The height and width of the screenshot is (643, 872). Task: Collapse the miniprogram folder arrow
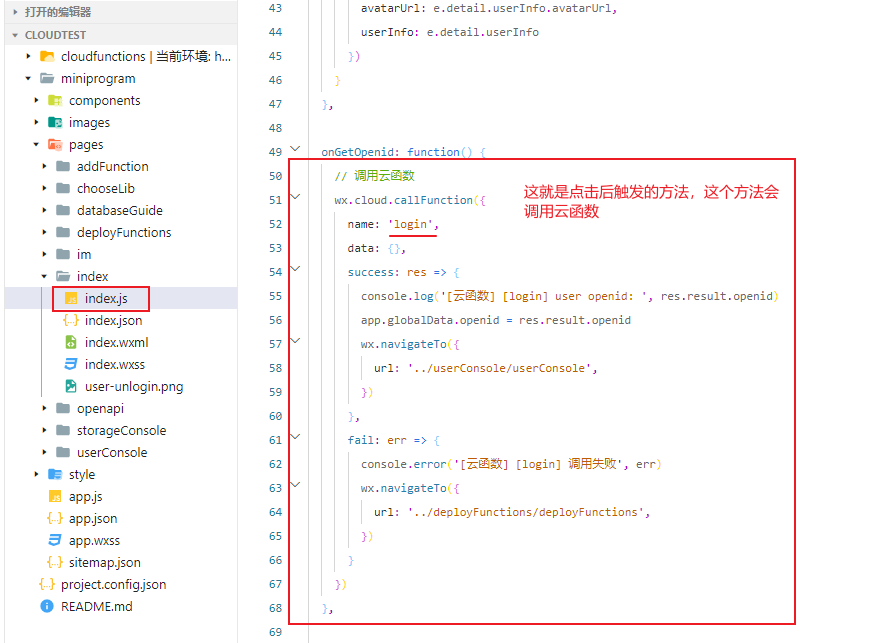click(28, 78)
